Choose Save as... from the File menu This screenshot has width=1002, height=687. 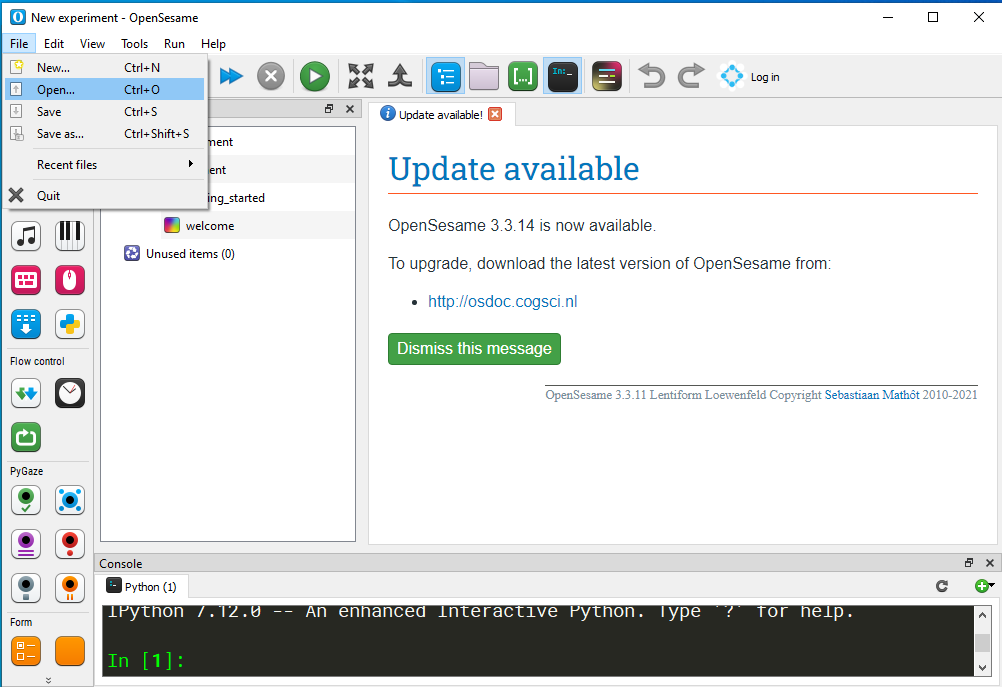(x=105, y=134)
